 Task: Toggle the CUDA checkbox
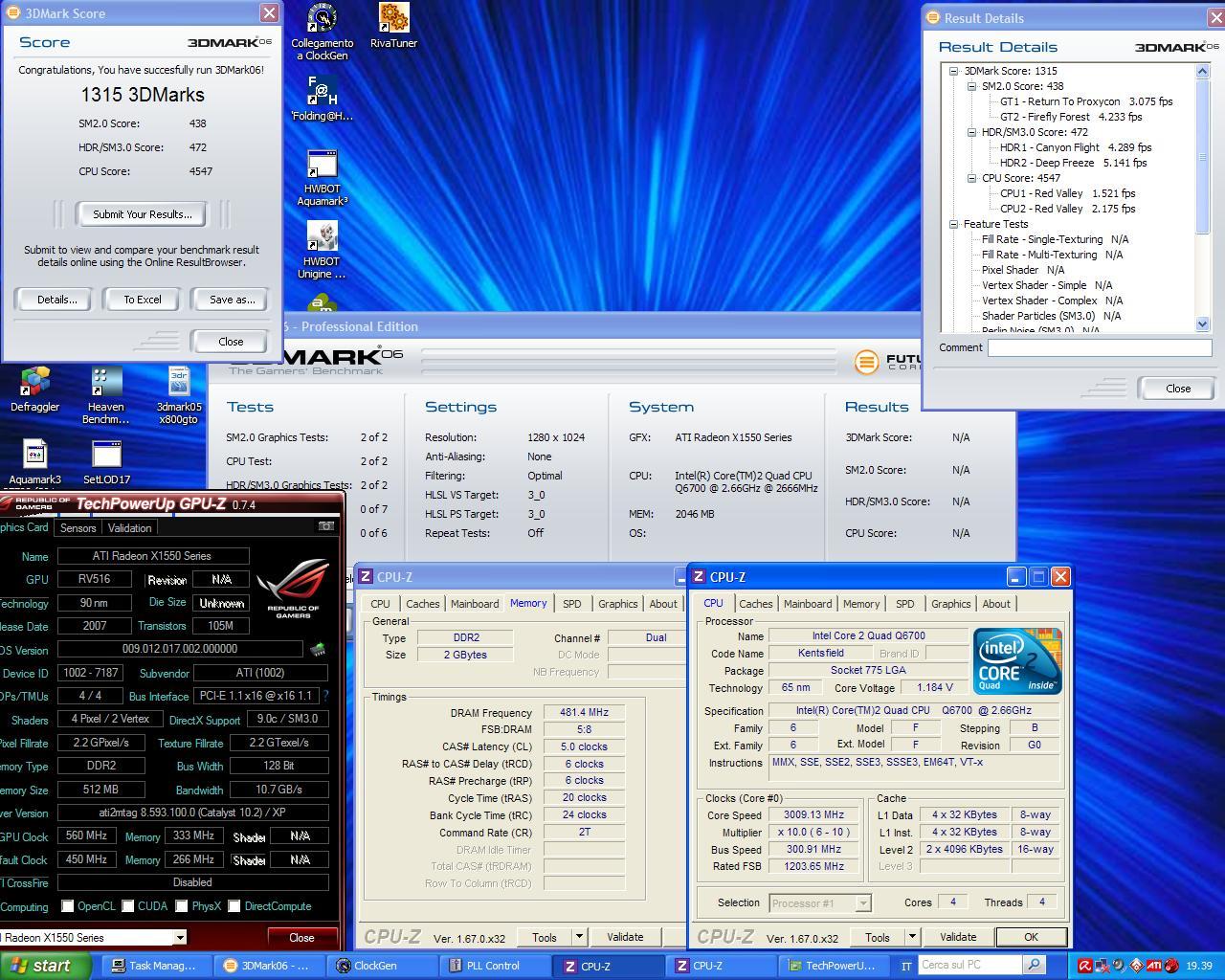click(127, 906)
